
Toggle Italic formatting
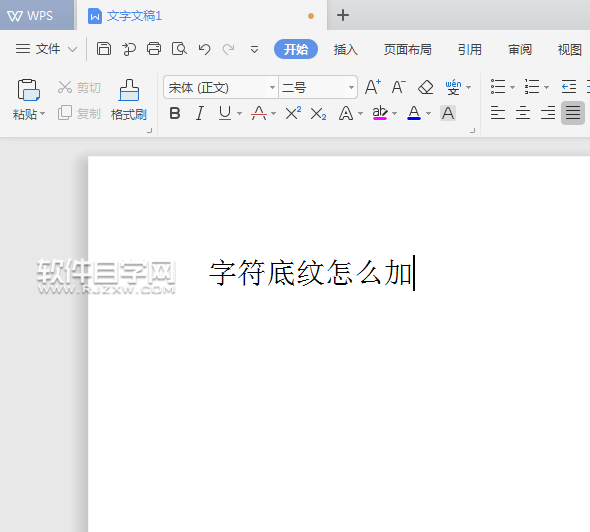(200, 113)
